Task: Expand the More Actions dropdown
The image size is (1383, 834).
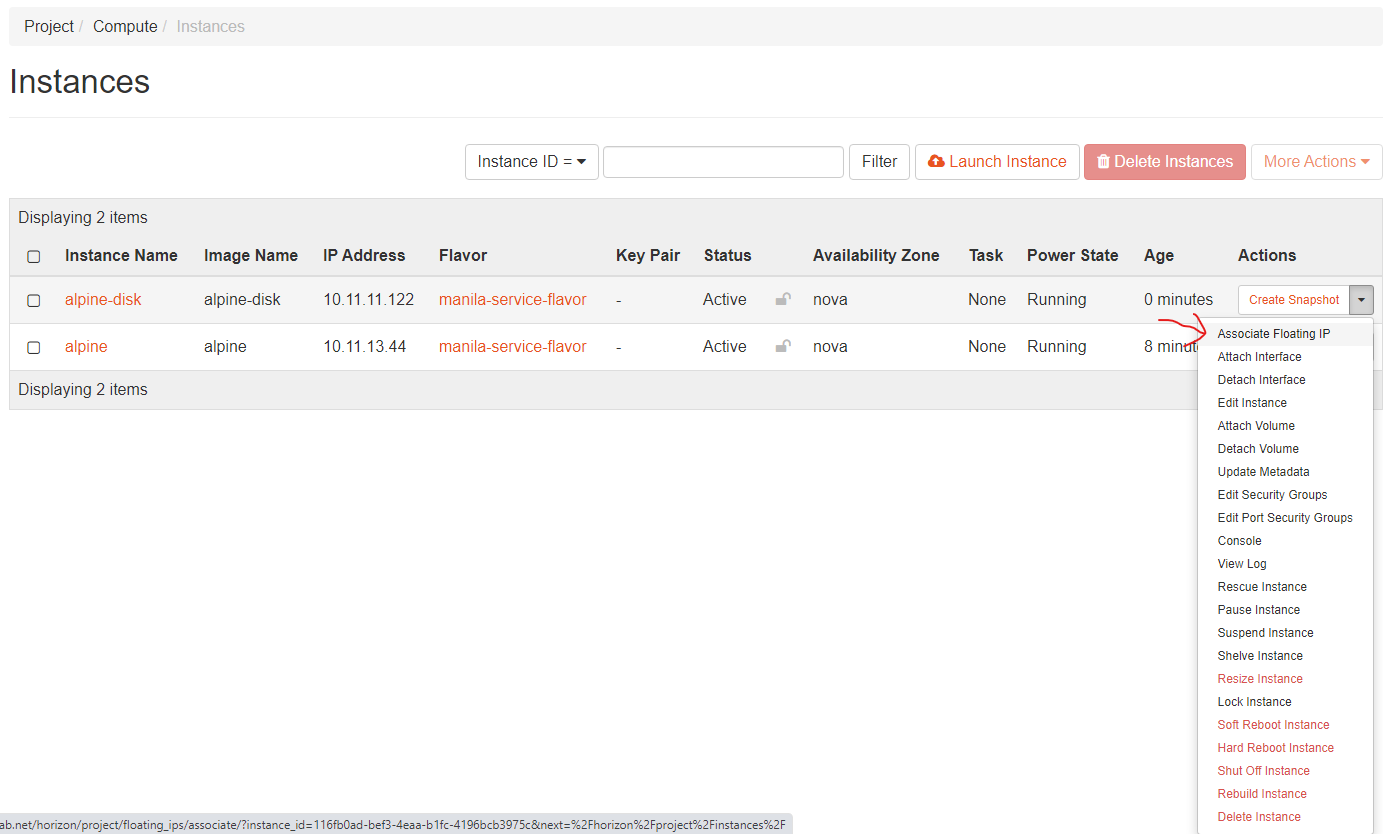Action: 1316,162
